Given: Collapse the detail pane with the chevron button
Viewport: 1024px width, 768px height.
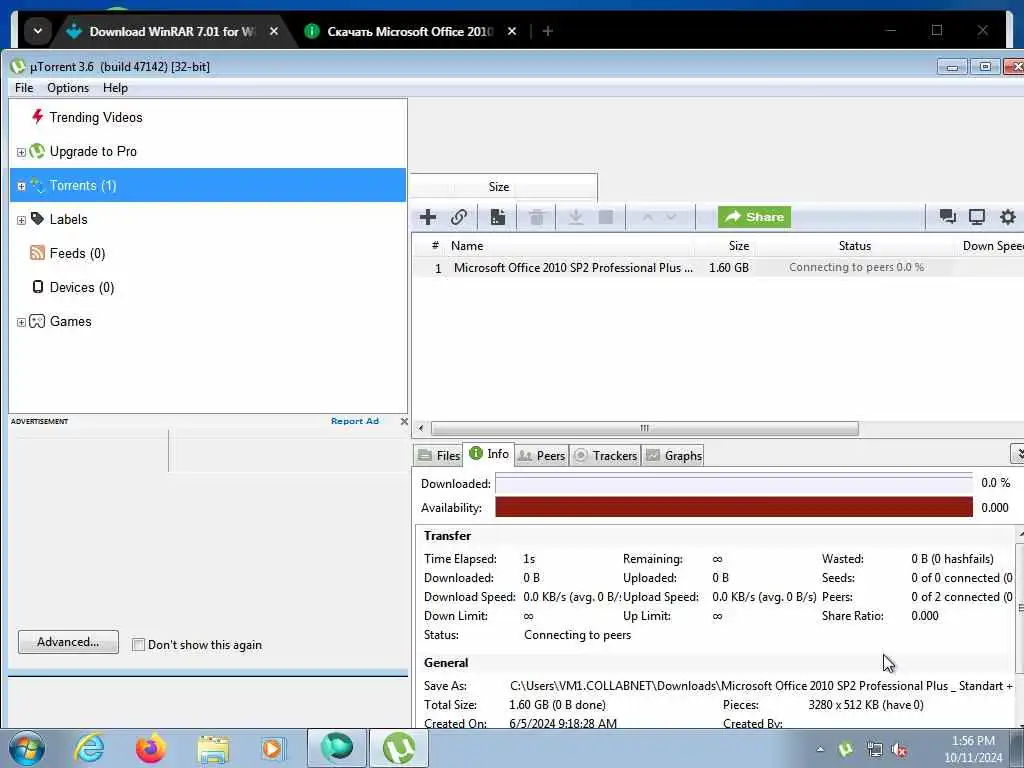Looking at the screenshot, I should (1017, 453).
